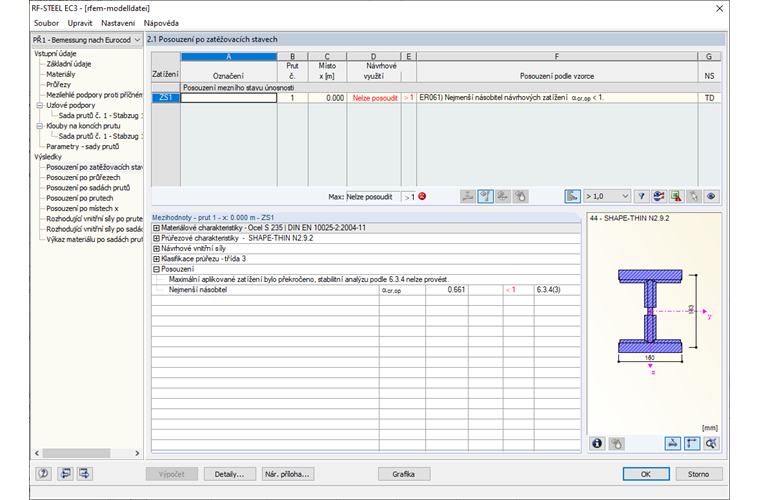Click the color-drop eye icon in results toolbar
Image resolution: width=760 pixels, height=500 pixels.
(520, 196)
